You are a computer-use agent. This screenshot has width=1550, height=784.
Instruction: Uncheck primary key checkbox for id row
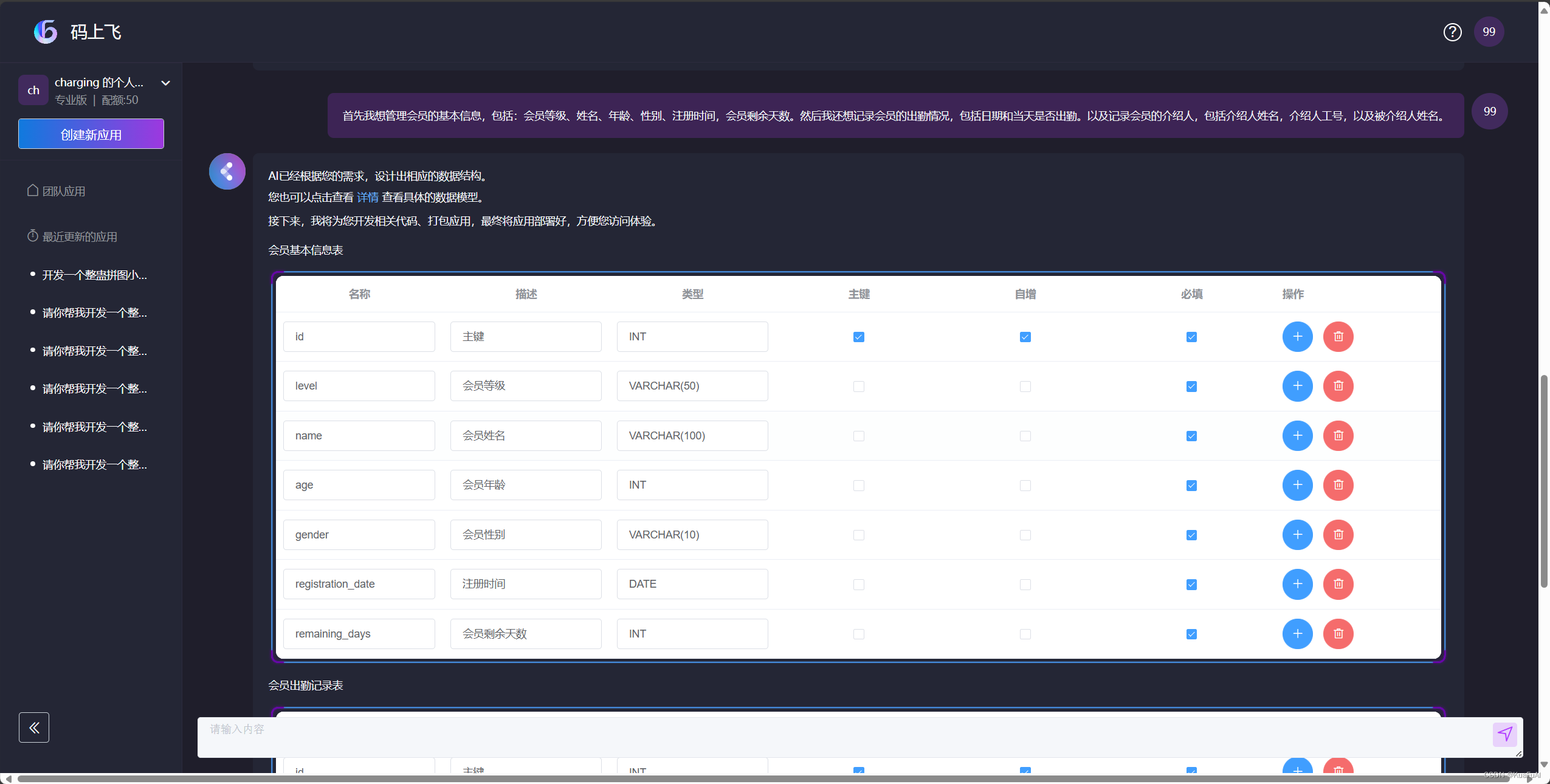point(858,337)
